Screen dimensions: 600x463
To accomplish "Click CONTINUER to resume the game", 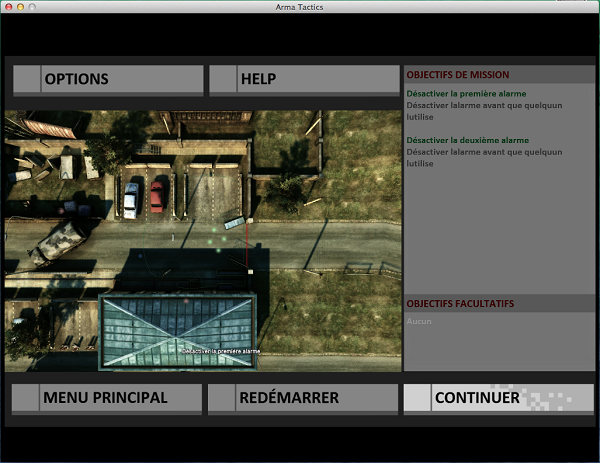I will 499,398.
